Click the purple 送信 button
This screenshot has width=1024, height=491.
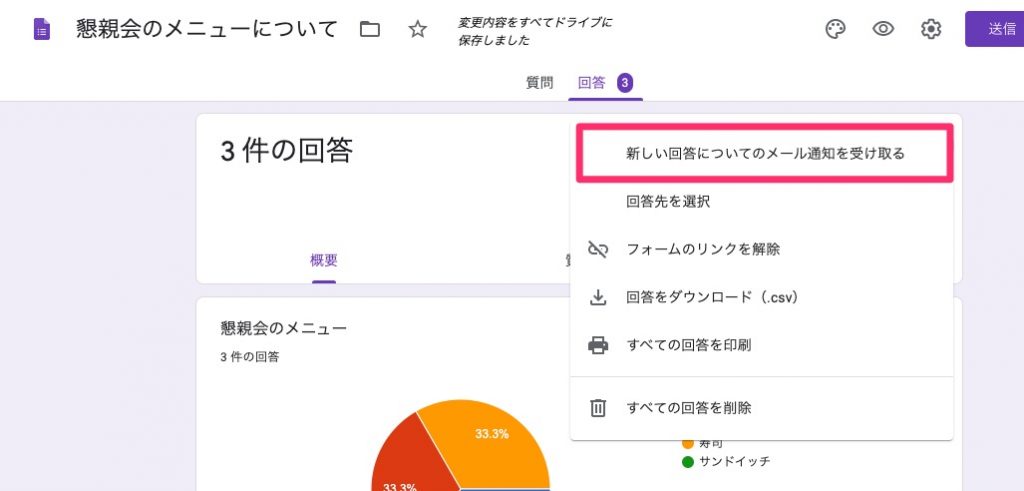click(x=998, y=29)
